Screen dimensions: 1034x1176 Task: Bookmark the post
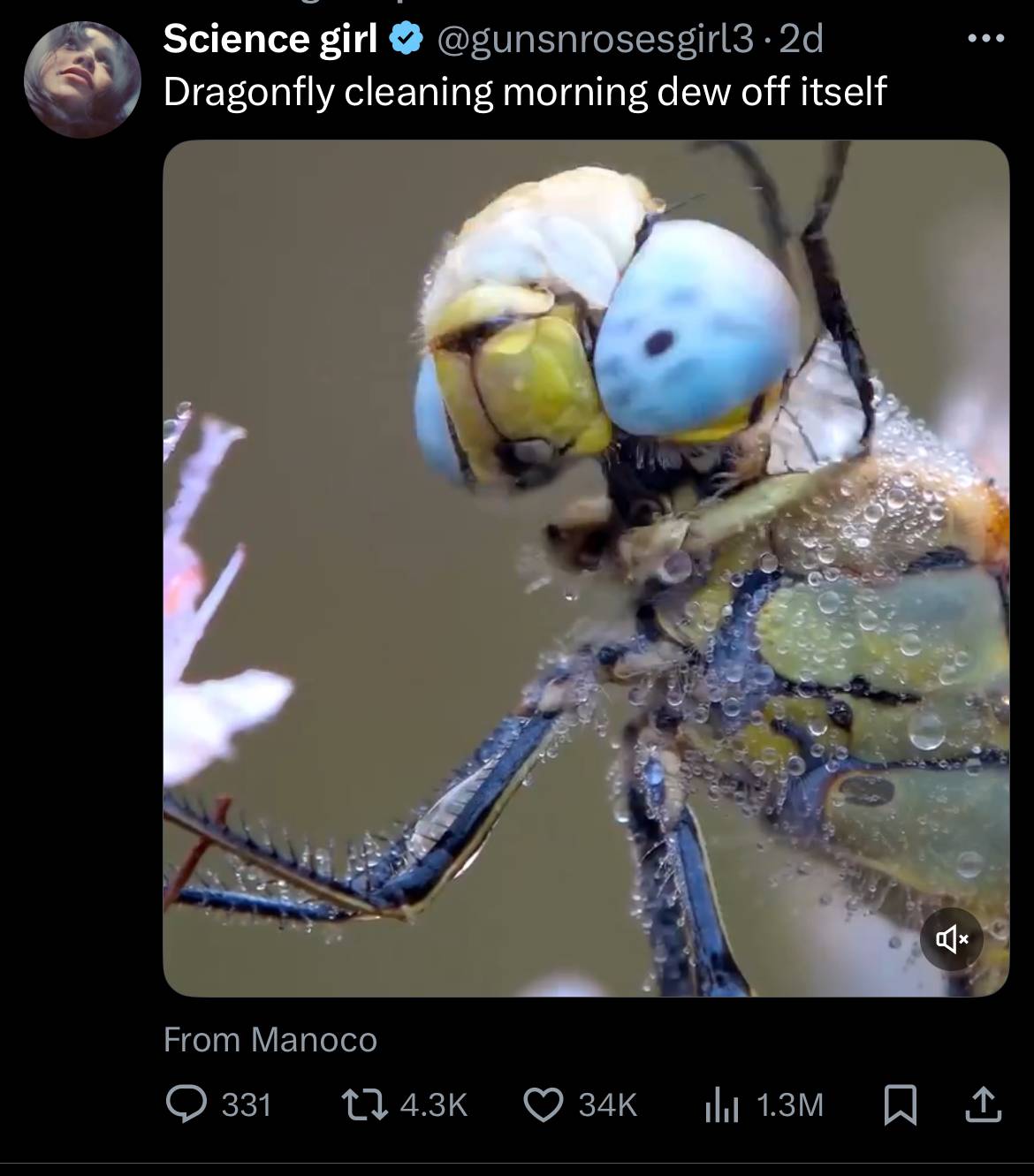click(x=900, y=1104)
